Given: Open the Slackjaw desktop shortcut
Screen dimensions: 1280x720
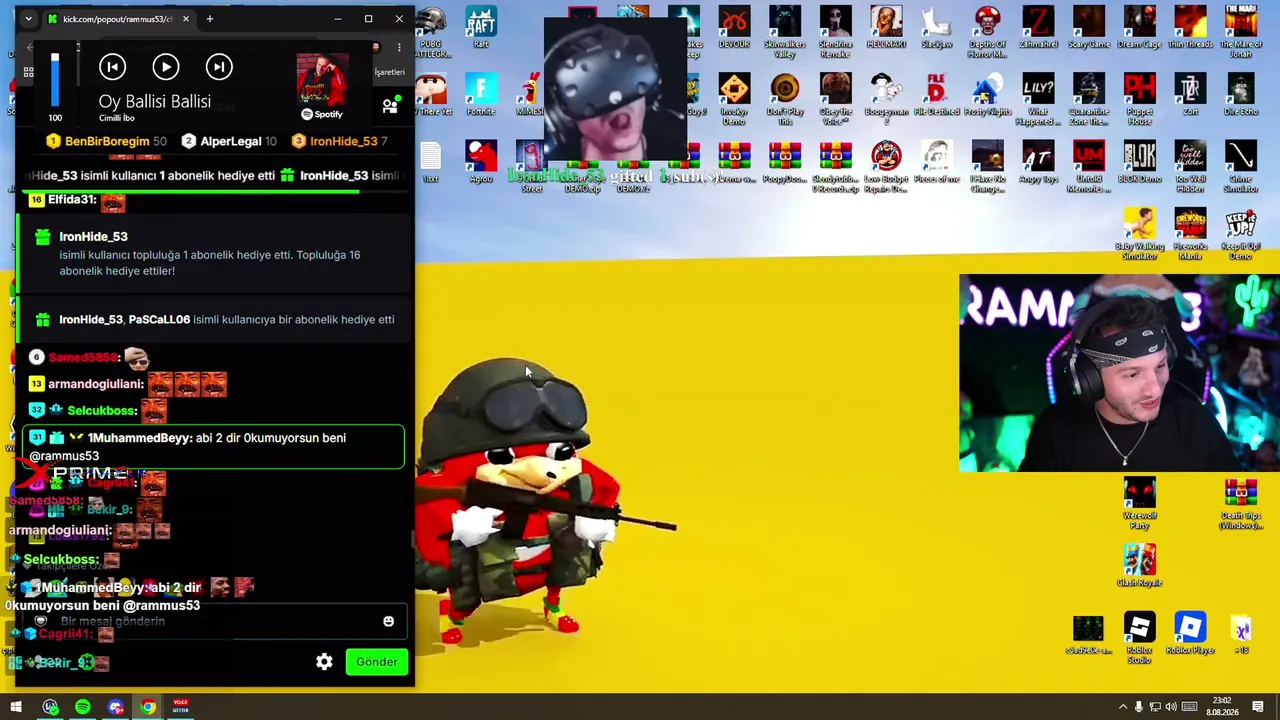Looking at the screenshot, I should [x=936, y=27].
